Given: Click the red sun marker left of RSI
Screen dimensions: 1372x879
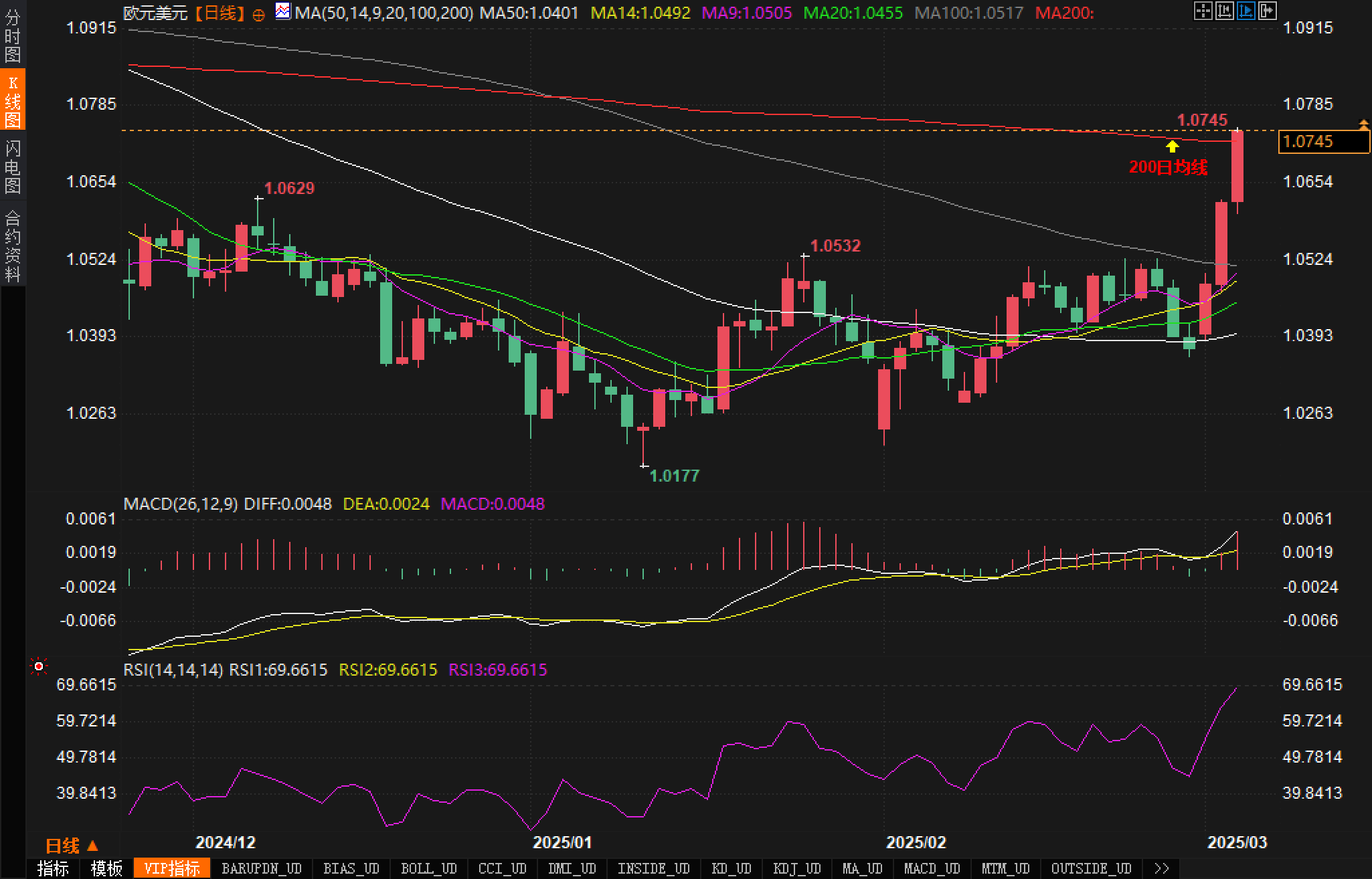Looking at the screenshot, I should coord(39,666).
